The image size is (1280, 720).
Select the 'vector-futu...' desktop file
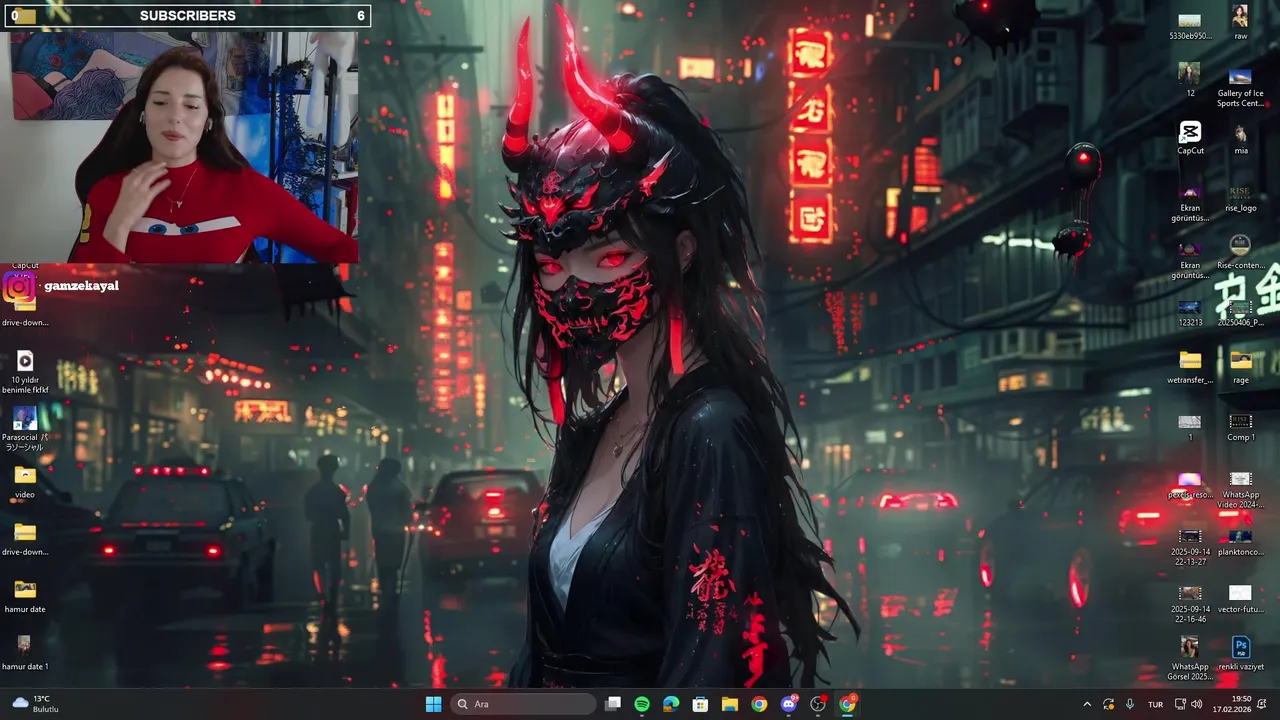point(1240,598)
